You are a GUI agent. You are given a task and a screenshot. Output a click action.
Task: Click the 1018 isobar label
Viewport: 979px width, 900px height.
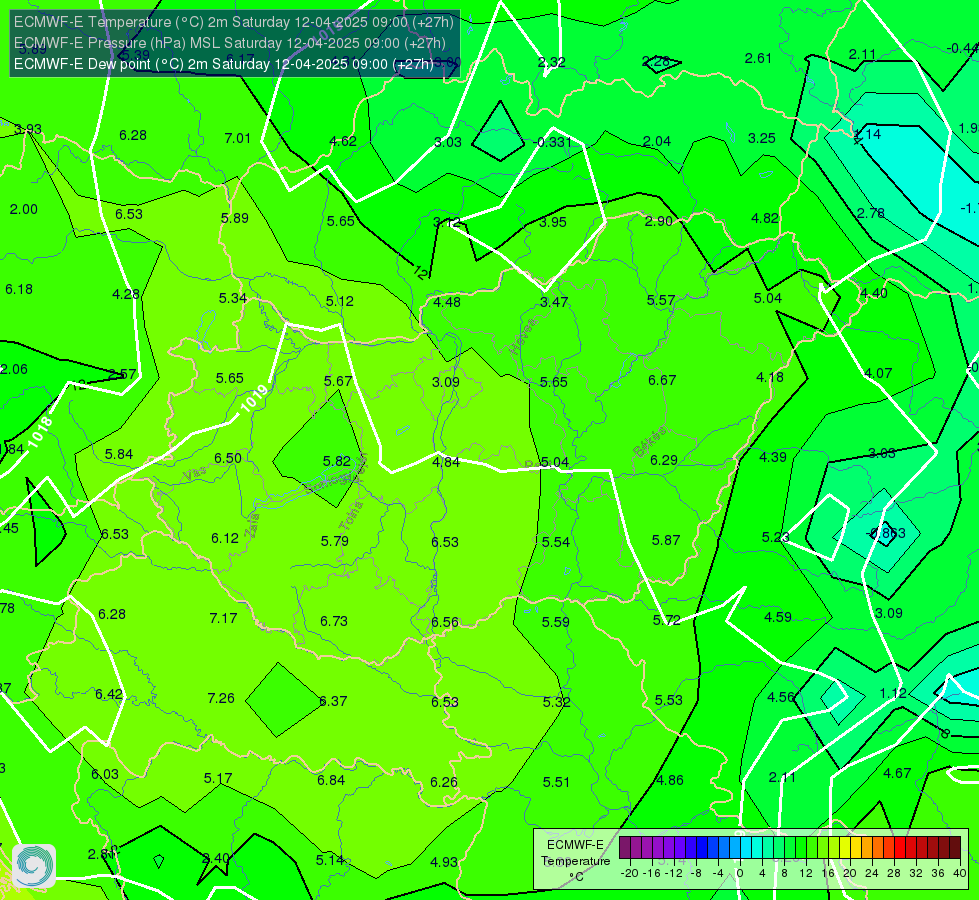(41, 432)
